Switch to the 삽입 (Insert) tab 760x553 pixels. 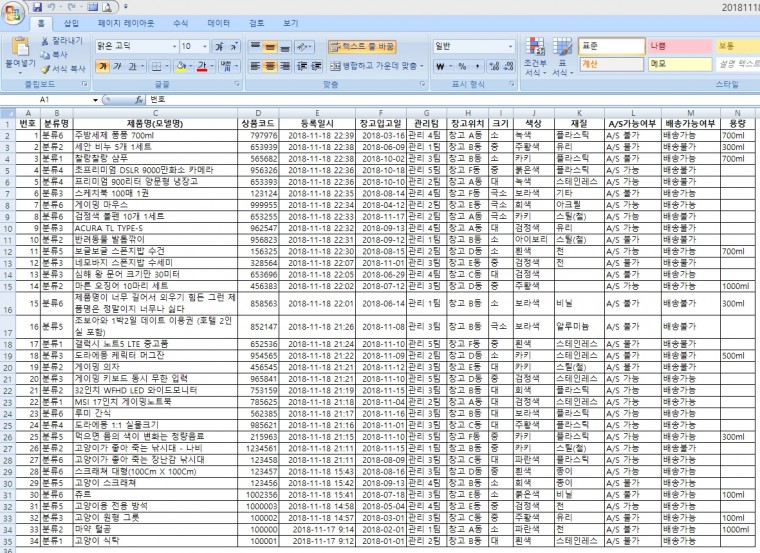[71, 22]
